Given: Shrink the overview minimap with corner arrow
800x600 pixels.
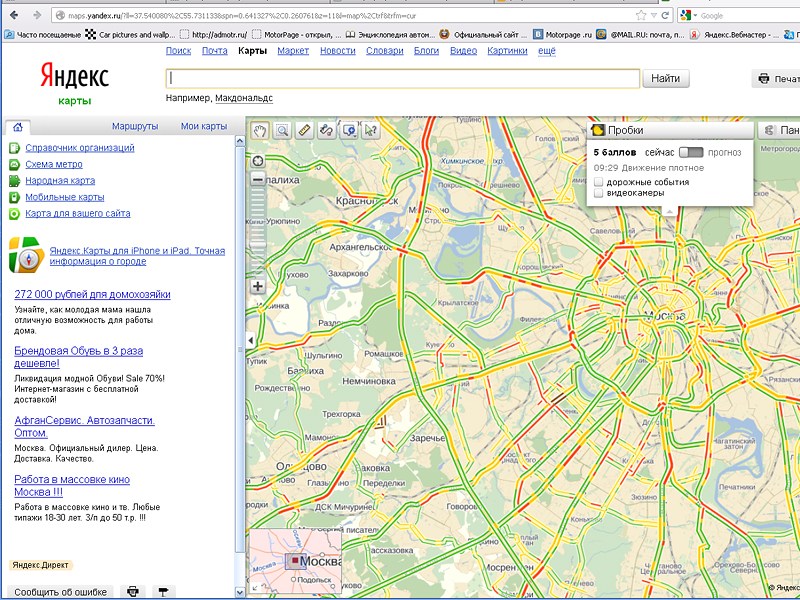Looking at the screenshot, I should [x=255, y=588].
